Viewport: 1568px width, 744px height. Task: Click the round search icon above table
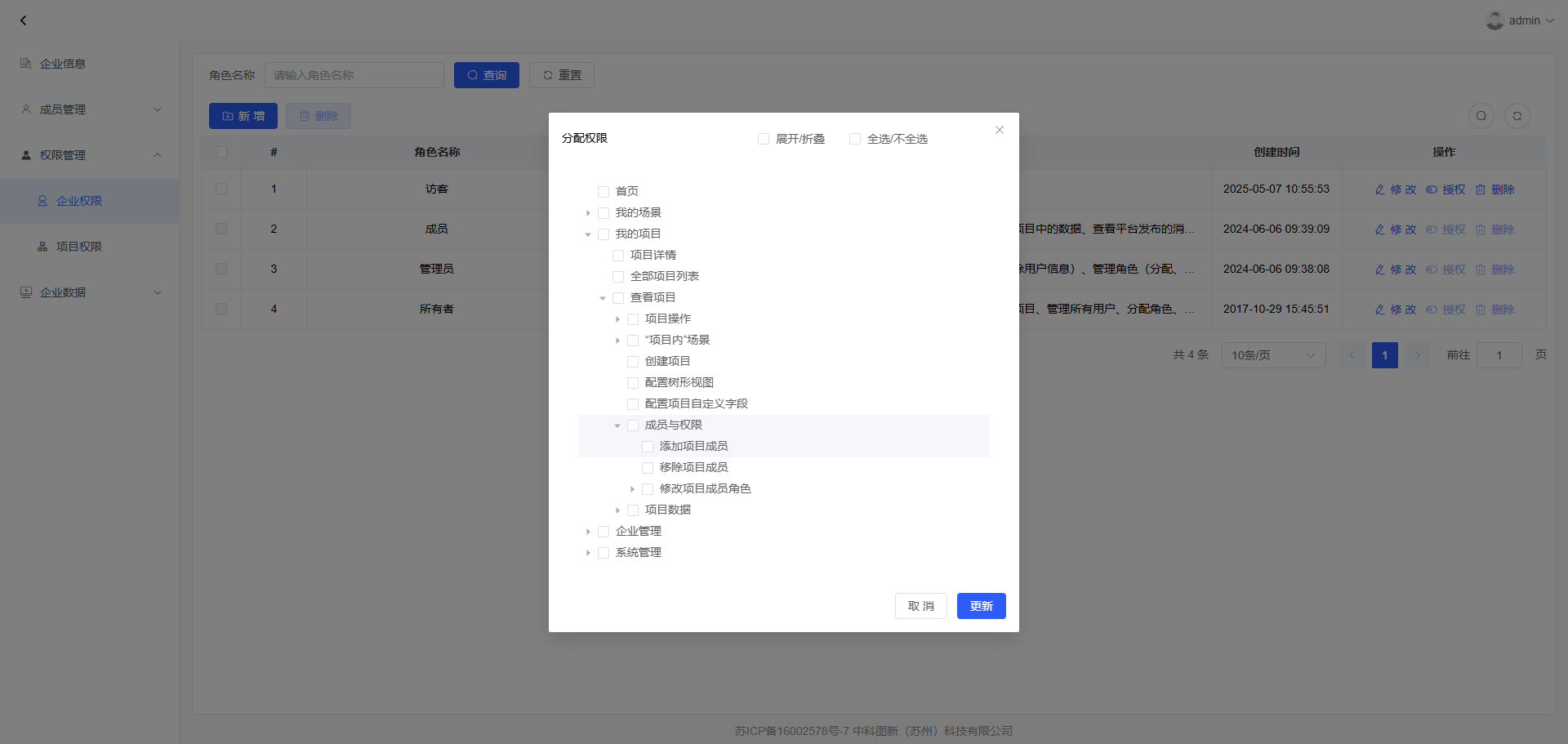coord(1481,116)
